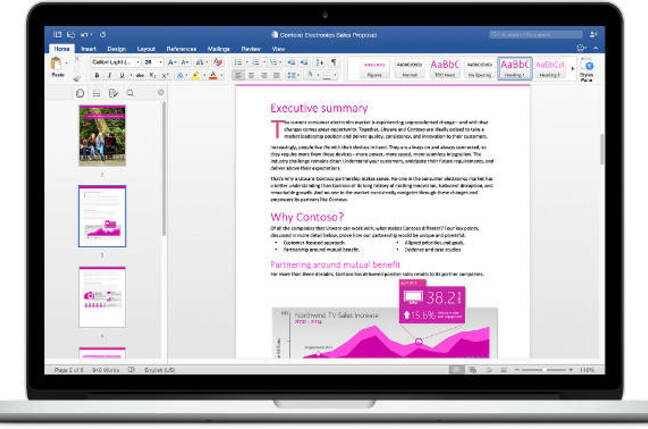Open the bullet list dropdown
Image resolution: width=648 pixels, height=429 pixels.
(247, 63)
